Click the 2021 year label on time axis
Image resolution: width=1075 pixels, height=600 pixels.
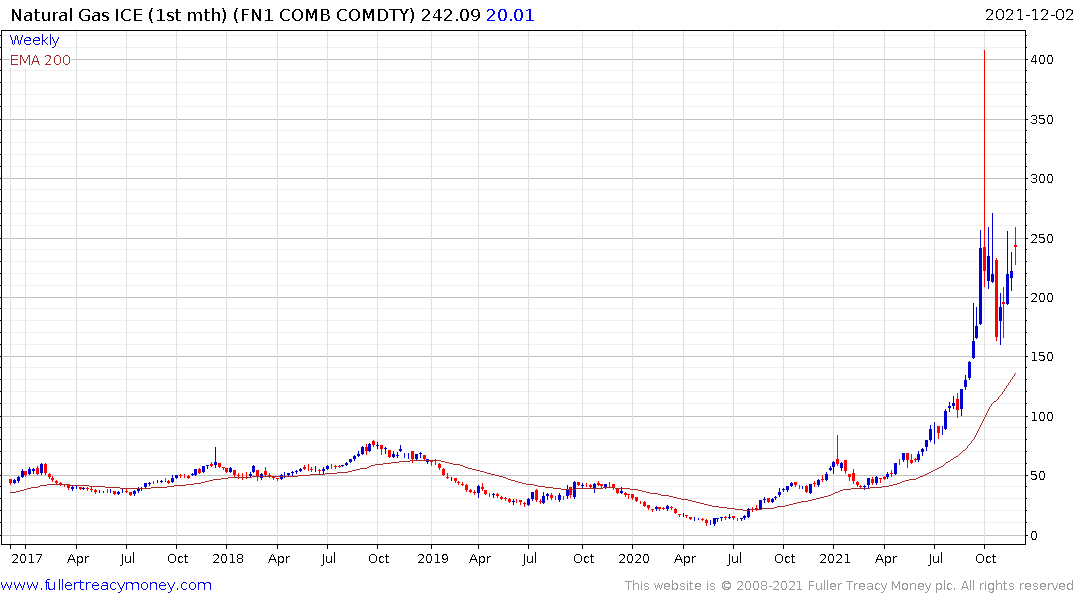pyautogui.click(x=834, y=558)
